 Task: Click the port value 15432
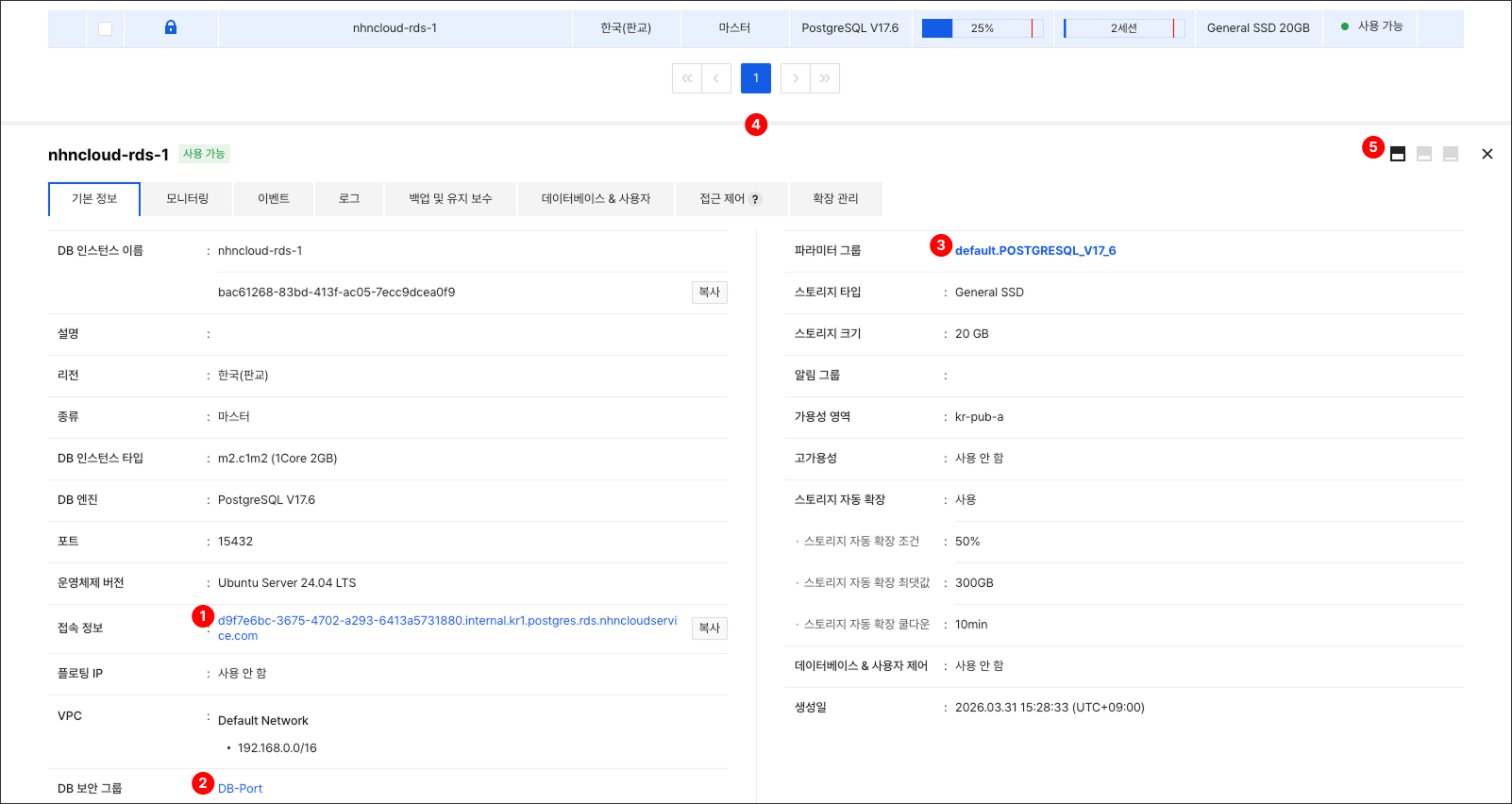point(235,542)
